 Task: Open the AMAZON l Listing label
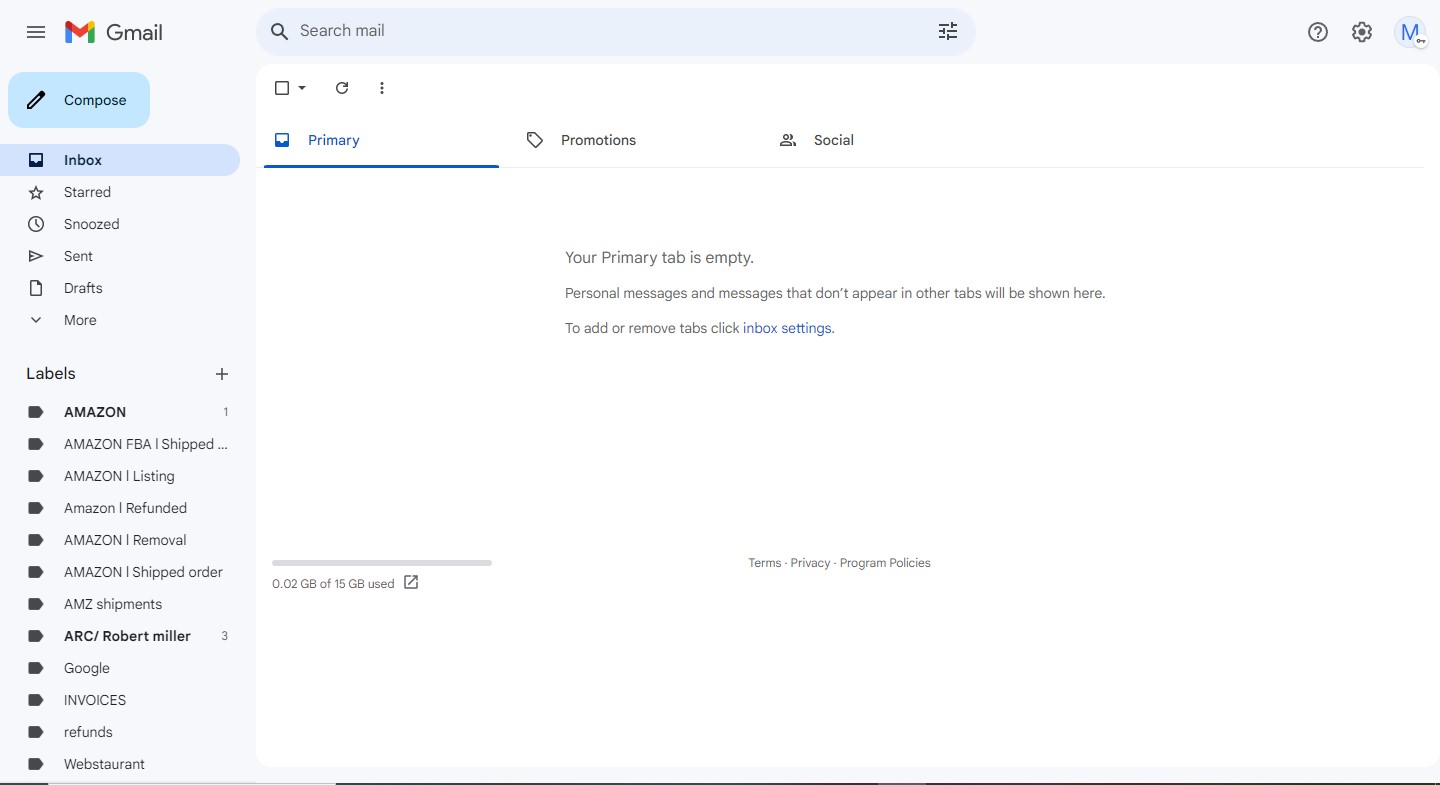(120, 476)
